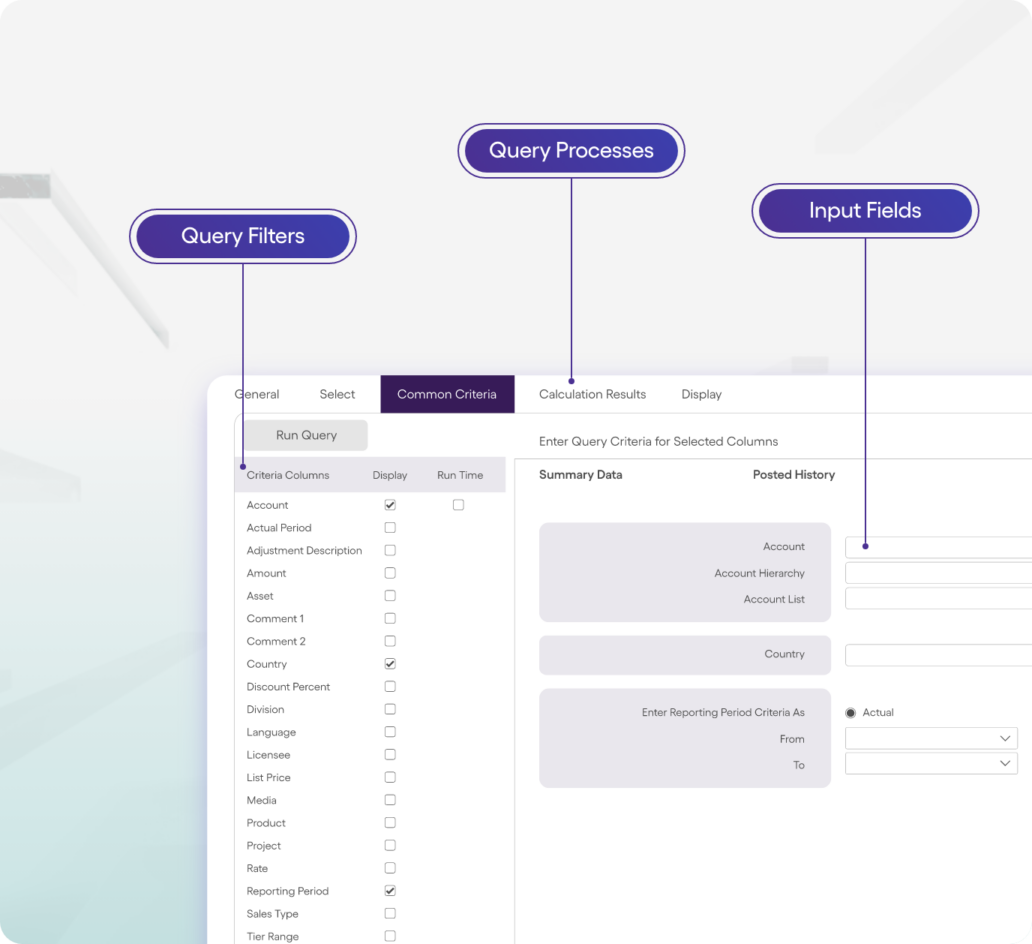This screenshot has height=944, width=1032.
Task: Select the Common Criteria tab
Action: pos(447,394)
